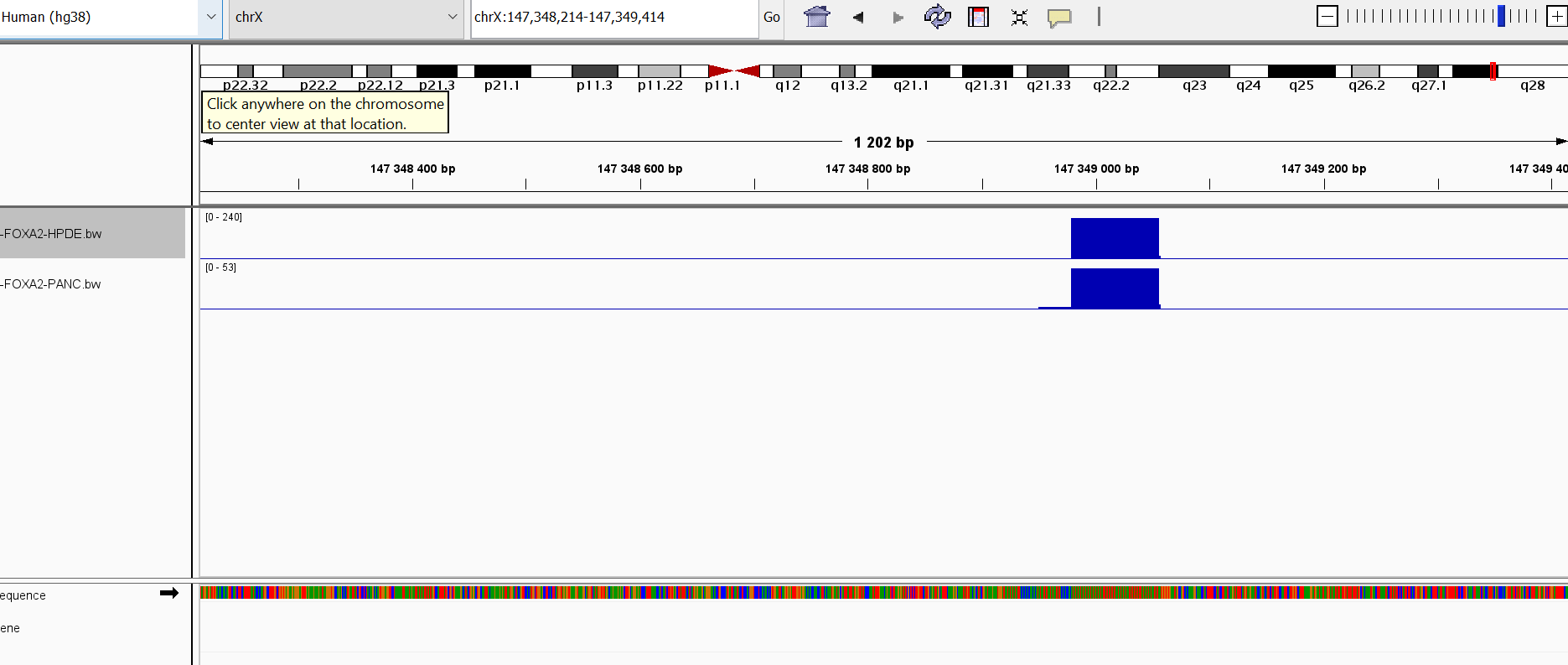The height and width of the screenshot is (665, 1568).
Task: Click the red centromere on the ideogram
Action: (x=734, y=71)
